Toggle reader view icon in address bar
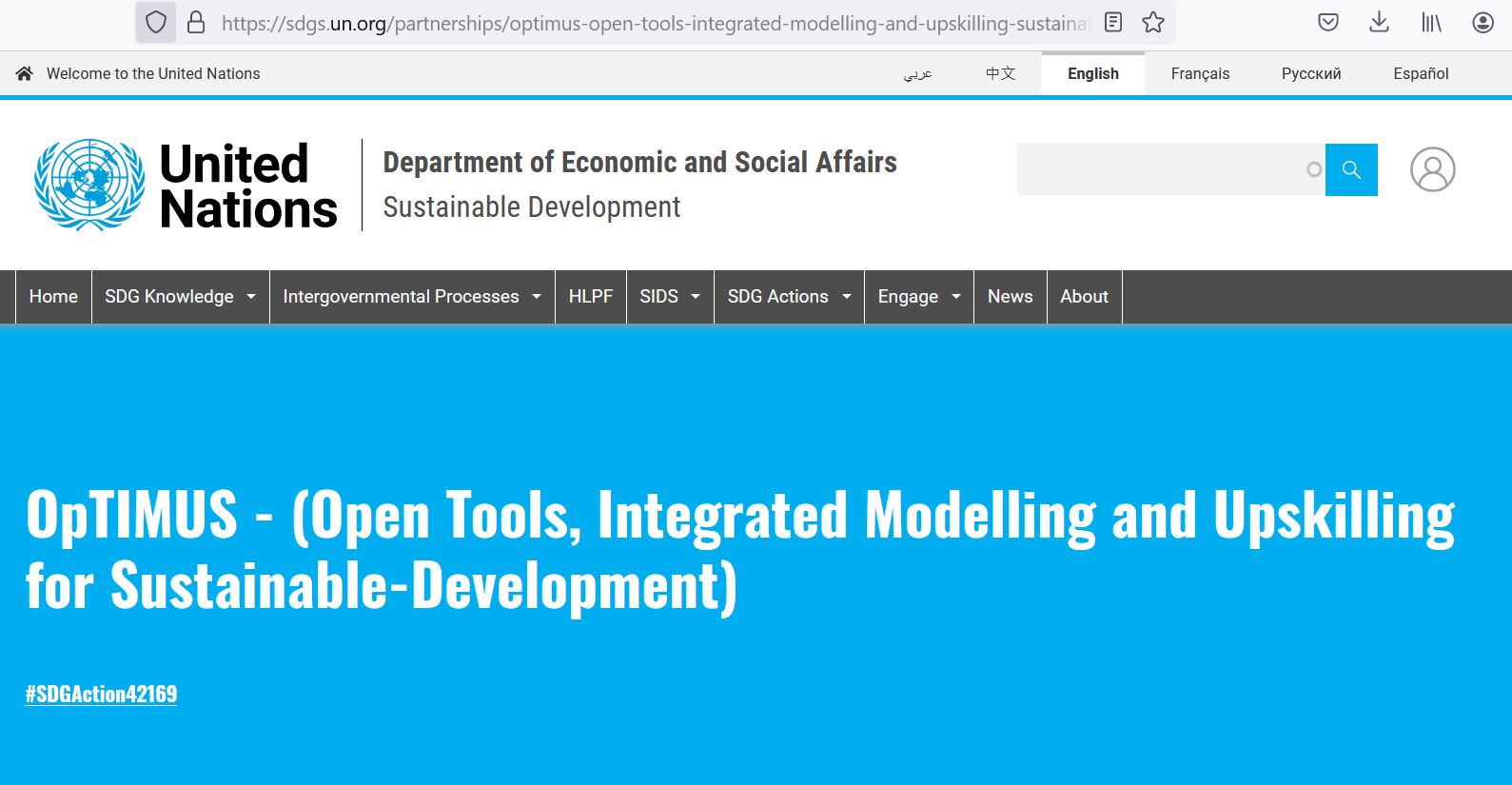 click(1113, 23)
